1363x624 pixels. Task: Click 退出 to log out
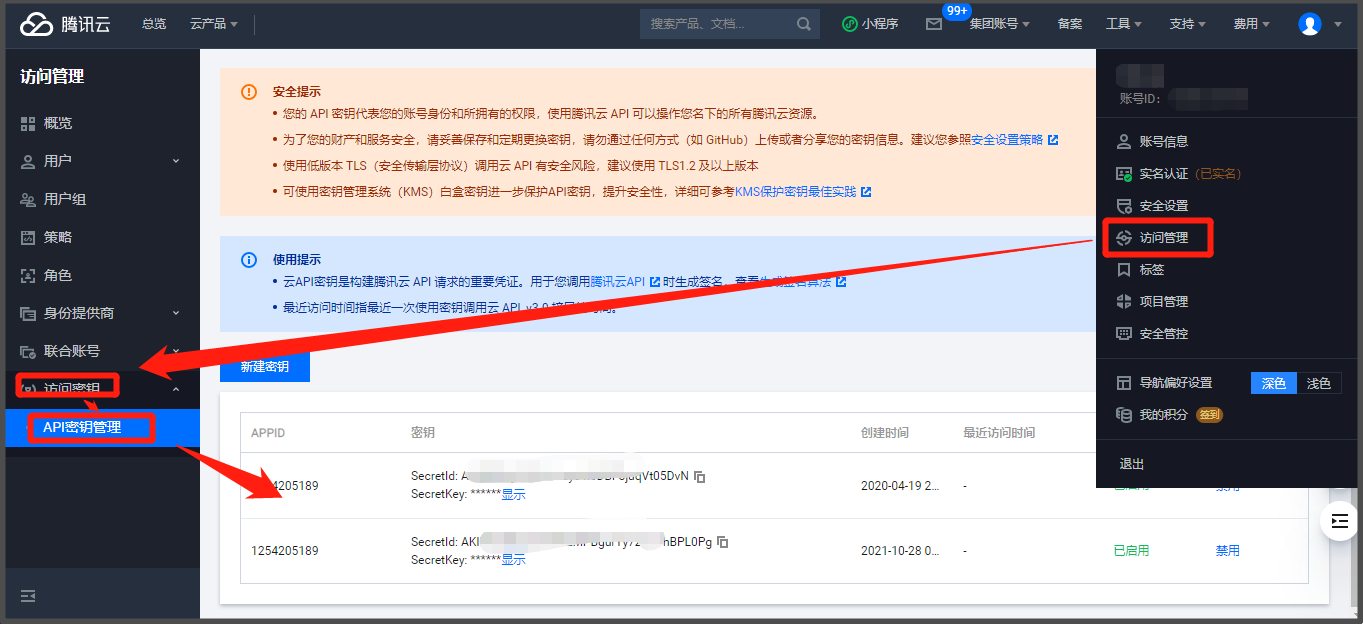point(1132,464)
